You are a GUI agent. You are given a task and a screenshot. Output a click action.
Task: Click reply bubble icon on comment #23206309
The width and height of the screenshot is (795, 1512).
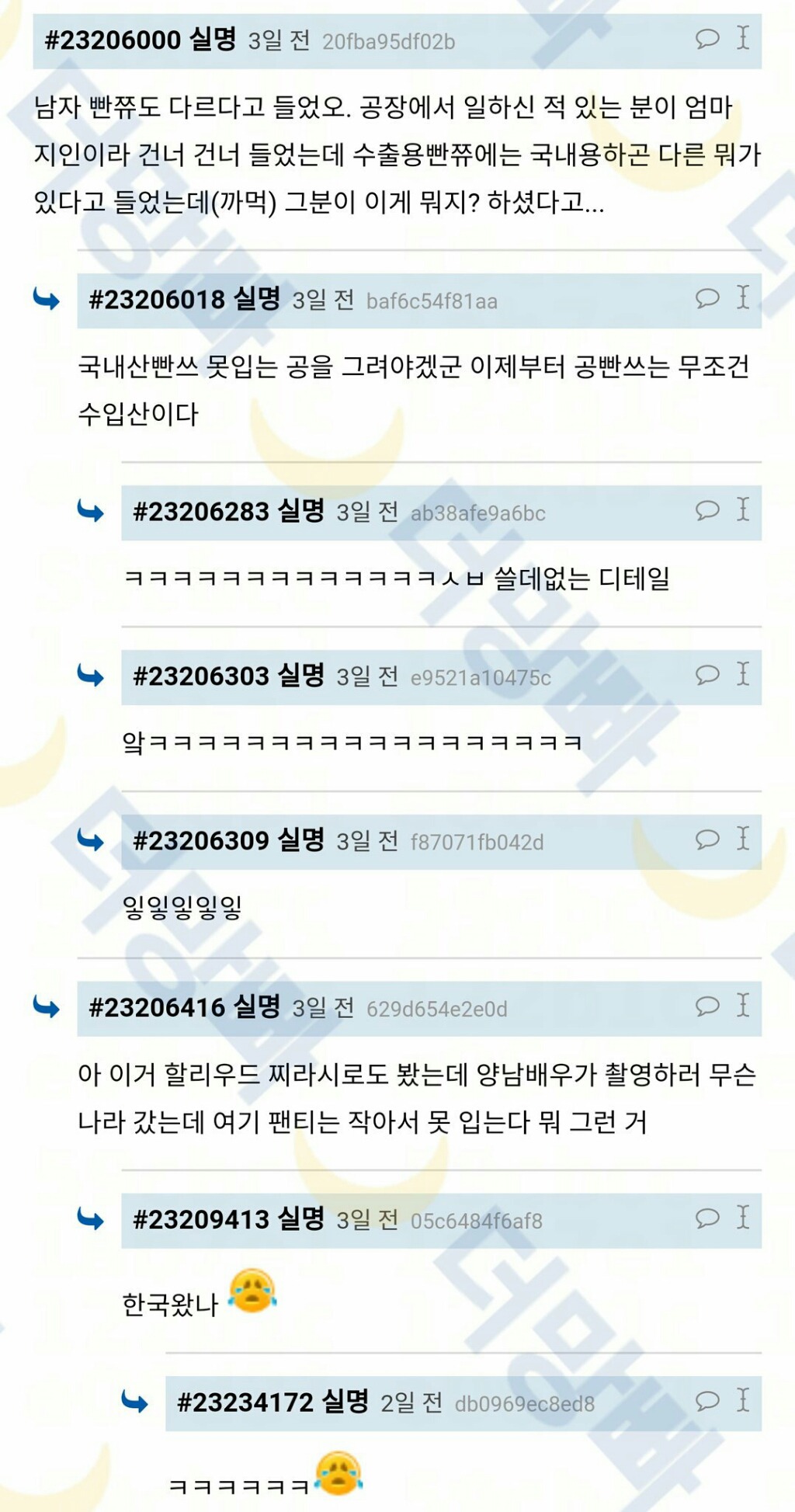(x=707, y=839)
